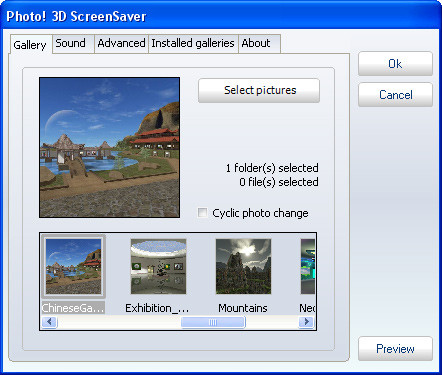Click the gallery list right scroll arrow
Screen dimensions: 442x375
(x=306, y=322)
